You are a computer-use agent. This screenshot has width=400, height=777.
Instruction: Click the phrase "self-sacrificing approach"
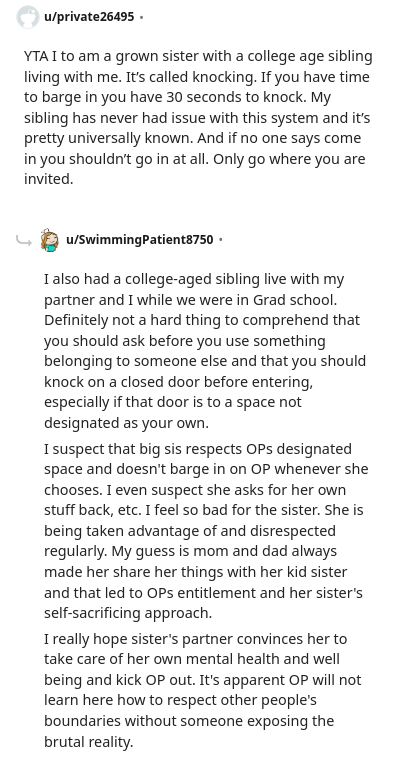[128, 613]
